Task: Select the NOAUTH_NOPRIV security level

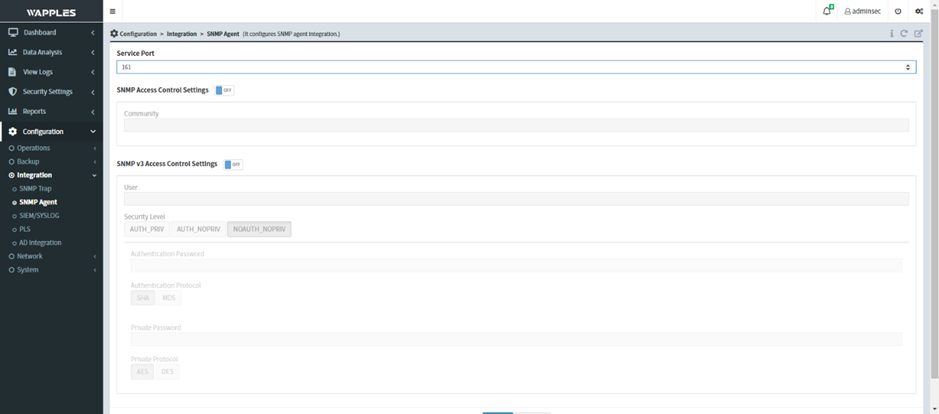Action: point(259,229)
